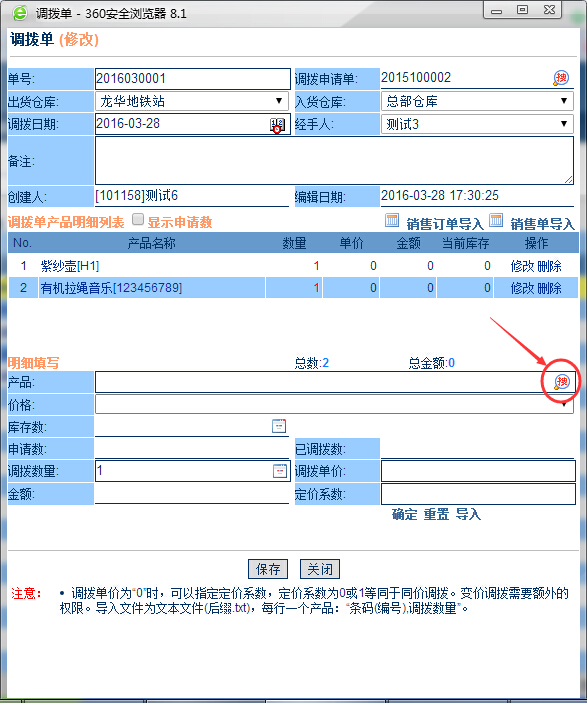This screenshot has width=587, height=703.
Task: Toggle the 显示申请数 checkbox
Action: coord(138,219)
